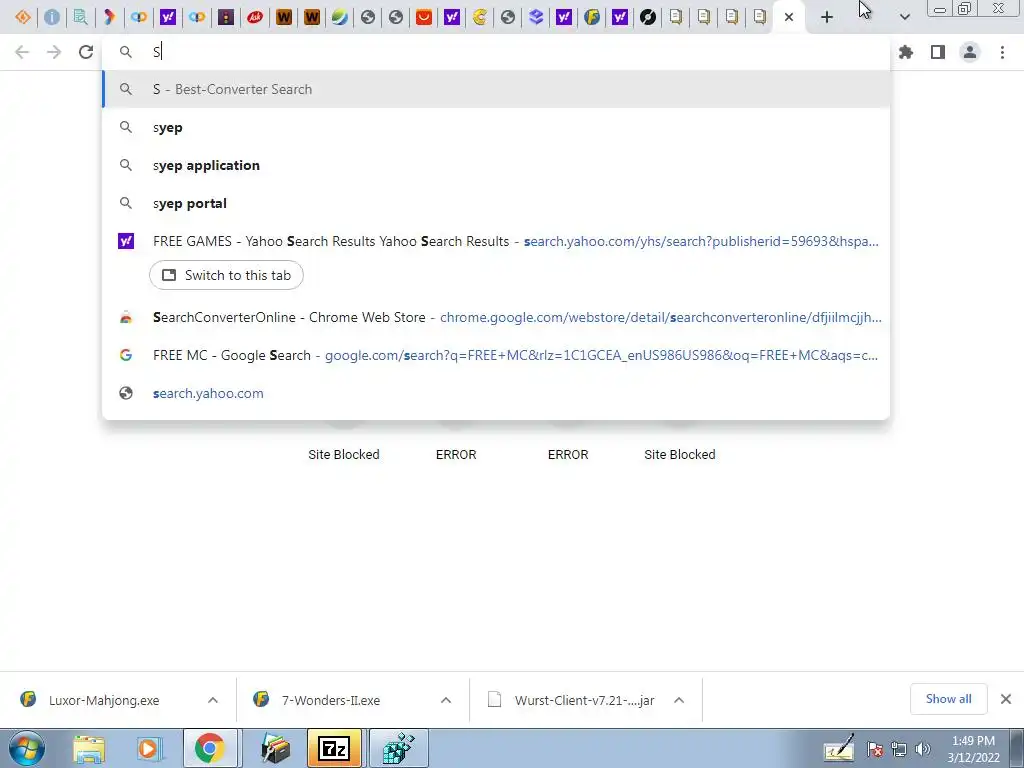This screenshot has width=1024, height=768.
Task: Open the Action Center flag tray icon
Action: tap(875, 750)
